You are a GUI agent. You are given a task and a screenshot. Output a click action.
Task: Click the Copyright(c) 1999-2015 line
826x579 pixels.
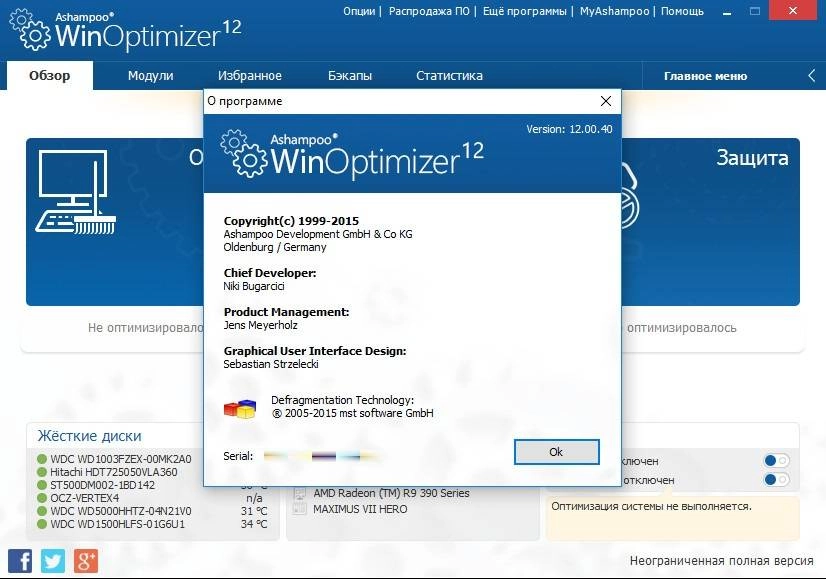(291, 221)
